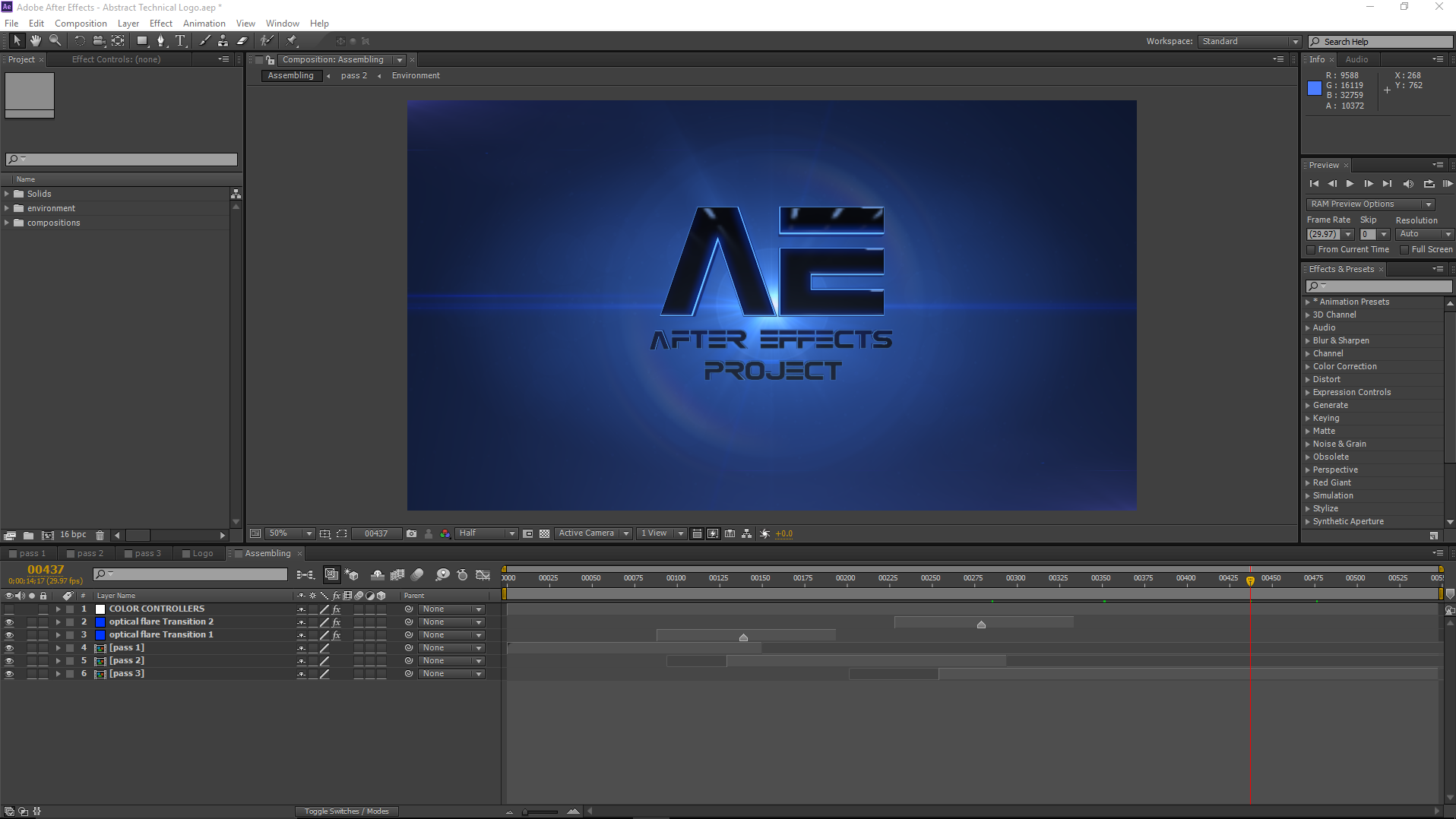Open the show channel RGB icon

click(x=445, y=534)
